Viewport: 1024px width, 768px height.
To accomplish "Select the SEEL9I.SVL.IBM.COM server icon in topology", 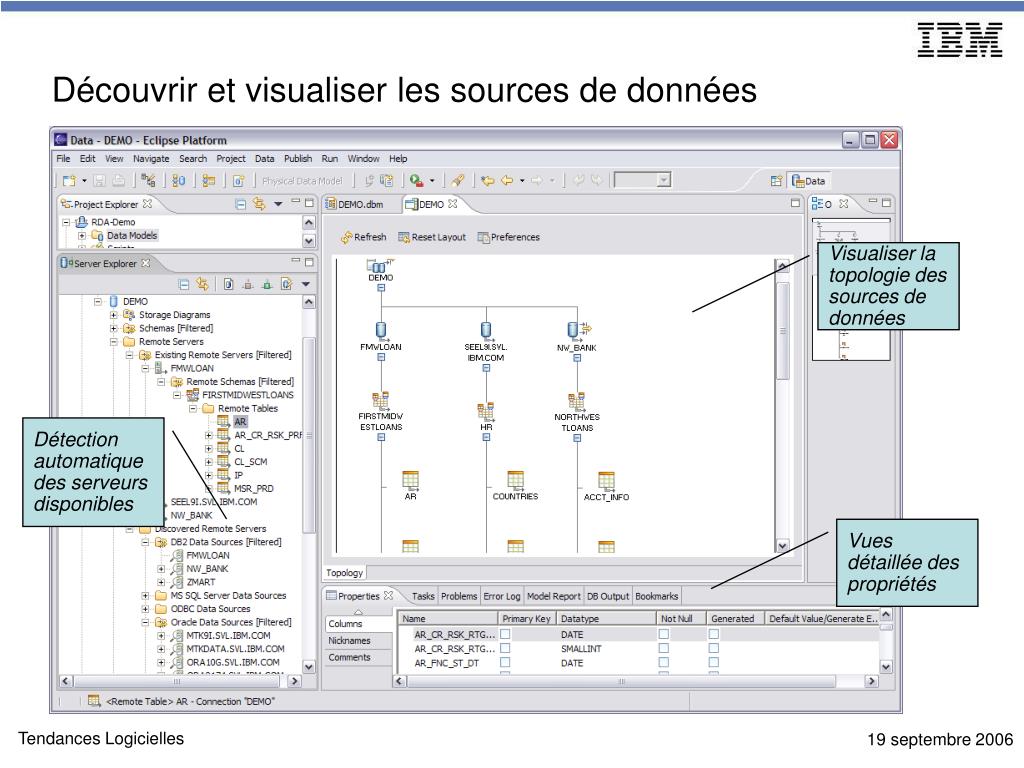I will point(485,329).
